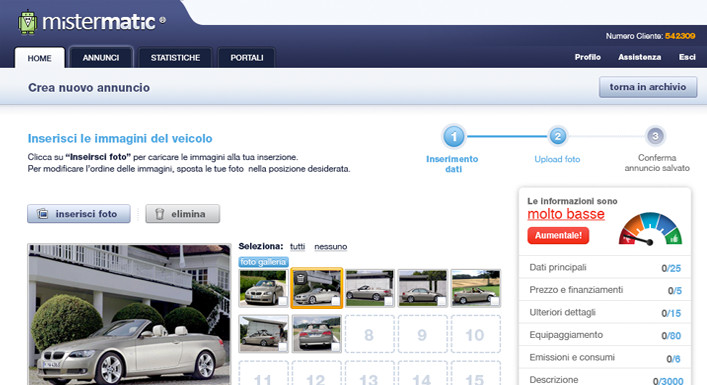707x385 pixels.
Task: Switch to the STATISTICHE tab
Action: (175, 58)
